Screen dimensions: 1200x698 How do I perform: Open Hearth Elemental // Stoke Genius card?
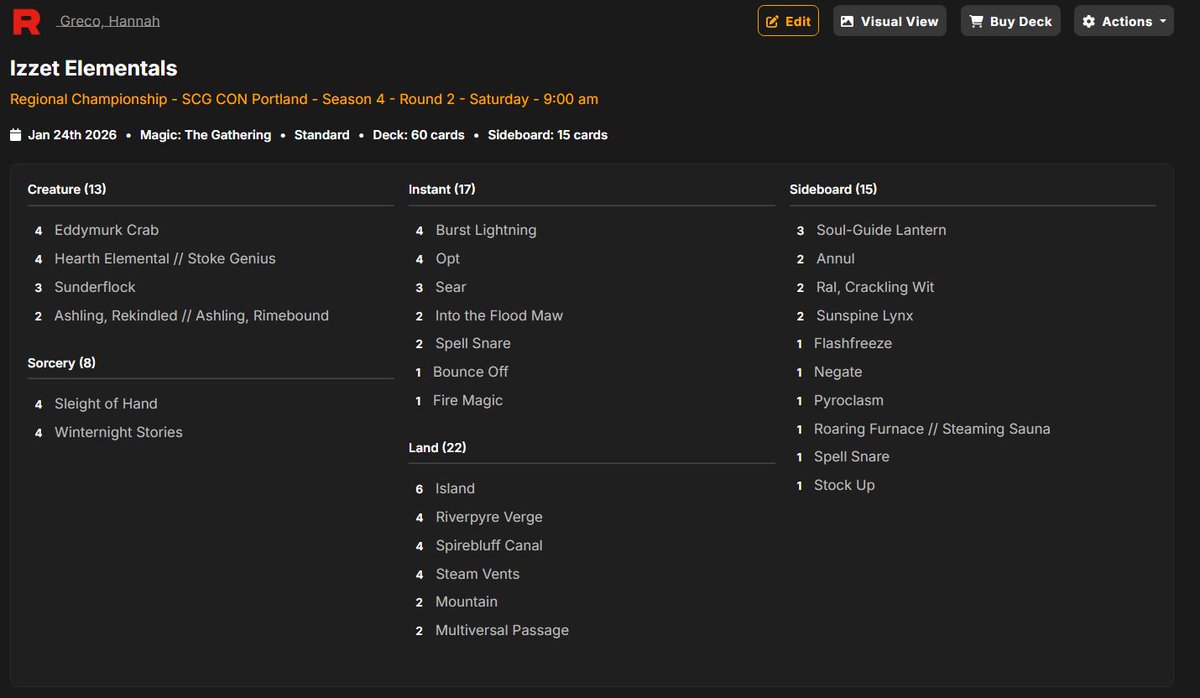[165, 258]
